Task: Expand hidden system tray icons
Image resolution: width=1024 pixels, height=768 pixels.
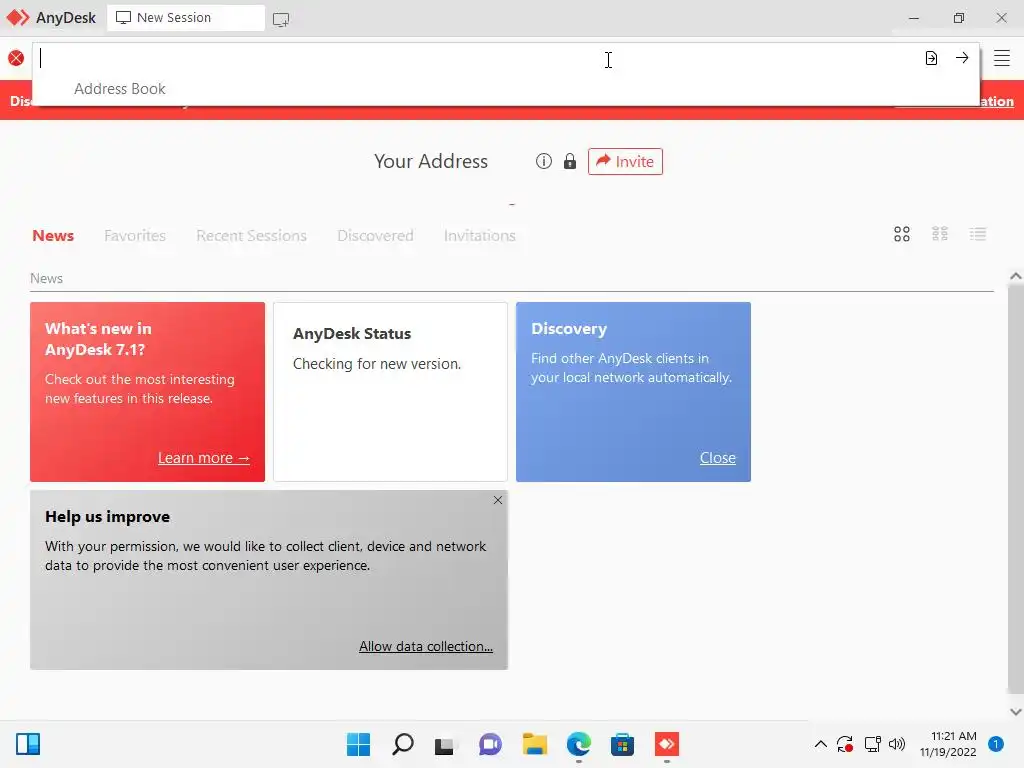Action: (821, 744)
